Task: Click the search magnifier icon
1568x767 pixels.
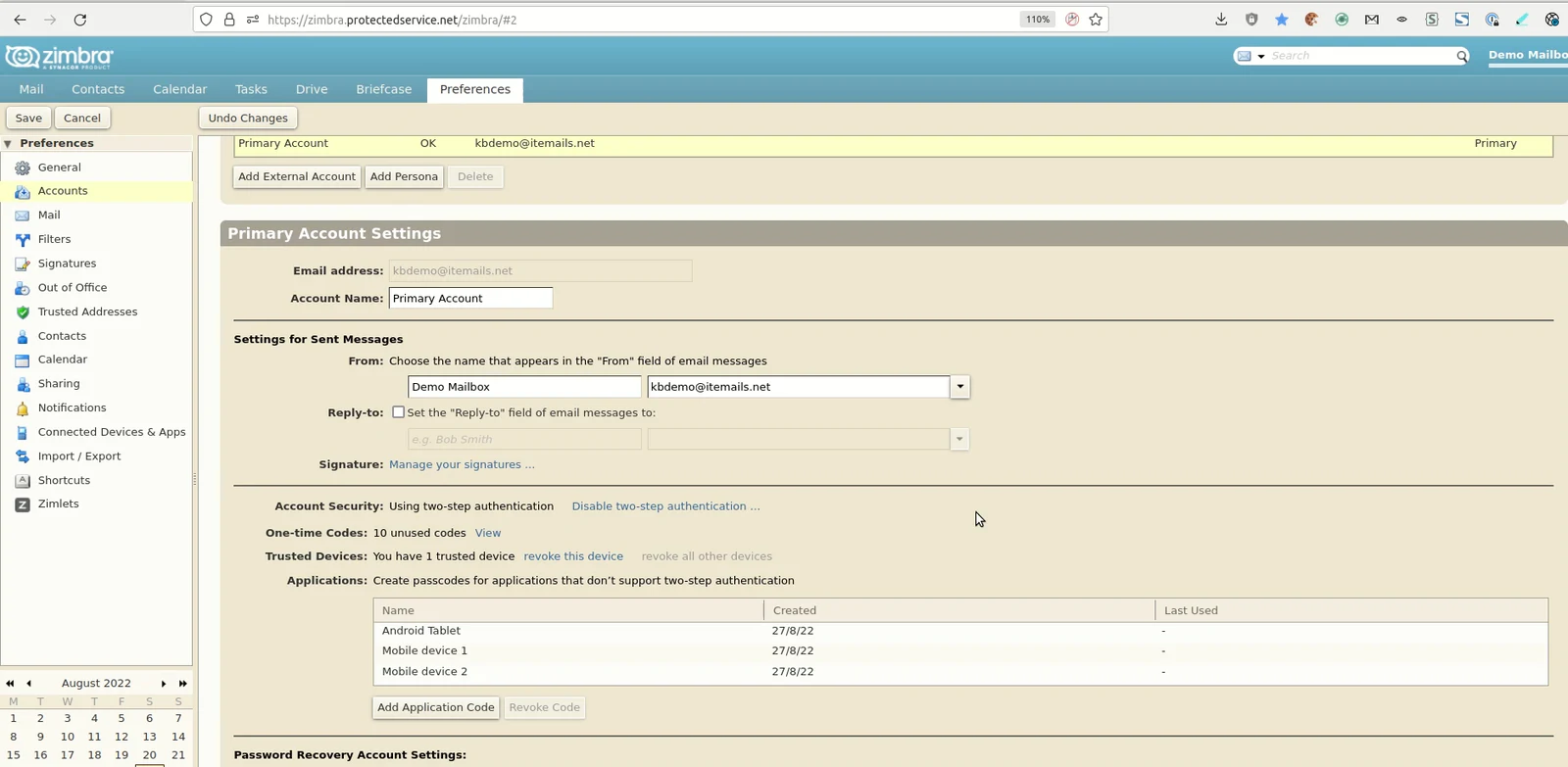Action: [x=1461, y=56]
